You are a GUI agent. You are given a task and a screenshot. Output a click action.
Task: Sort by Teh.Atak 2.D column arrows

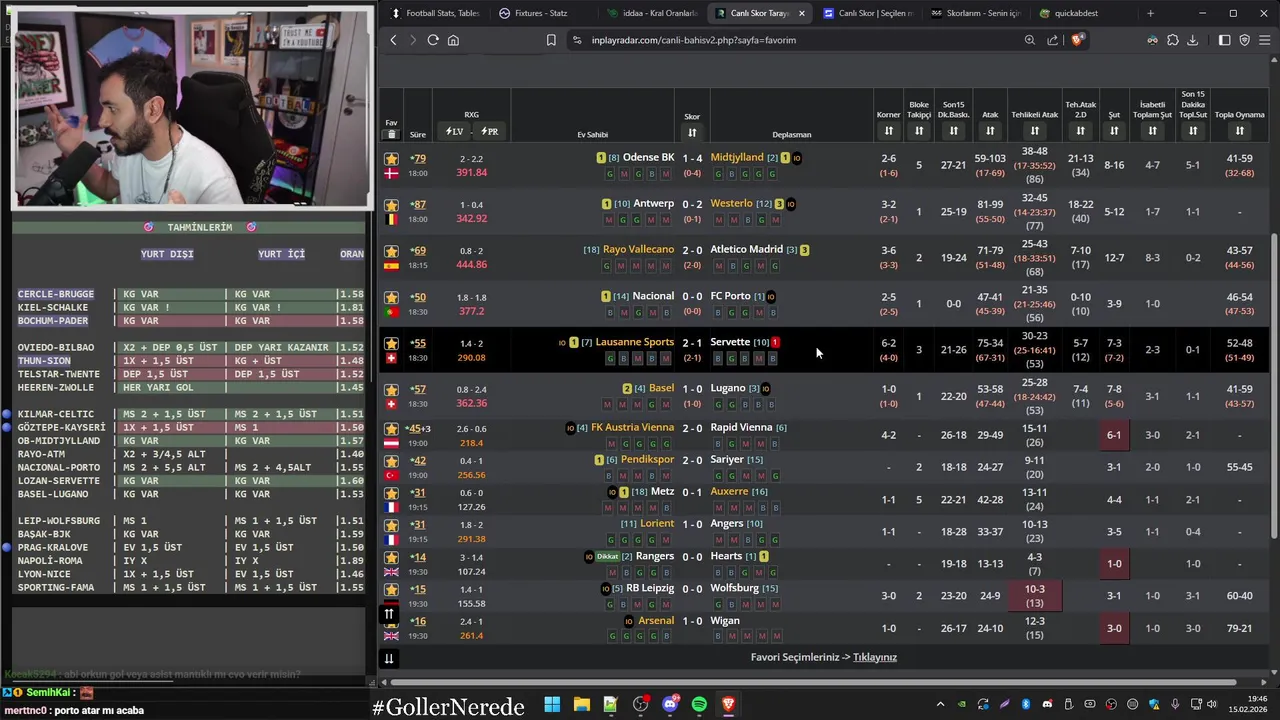click(x=1080, y=131)
